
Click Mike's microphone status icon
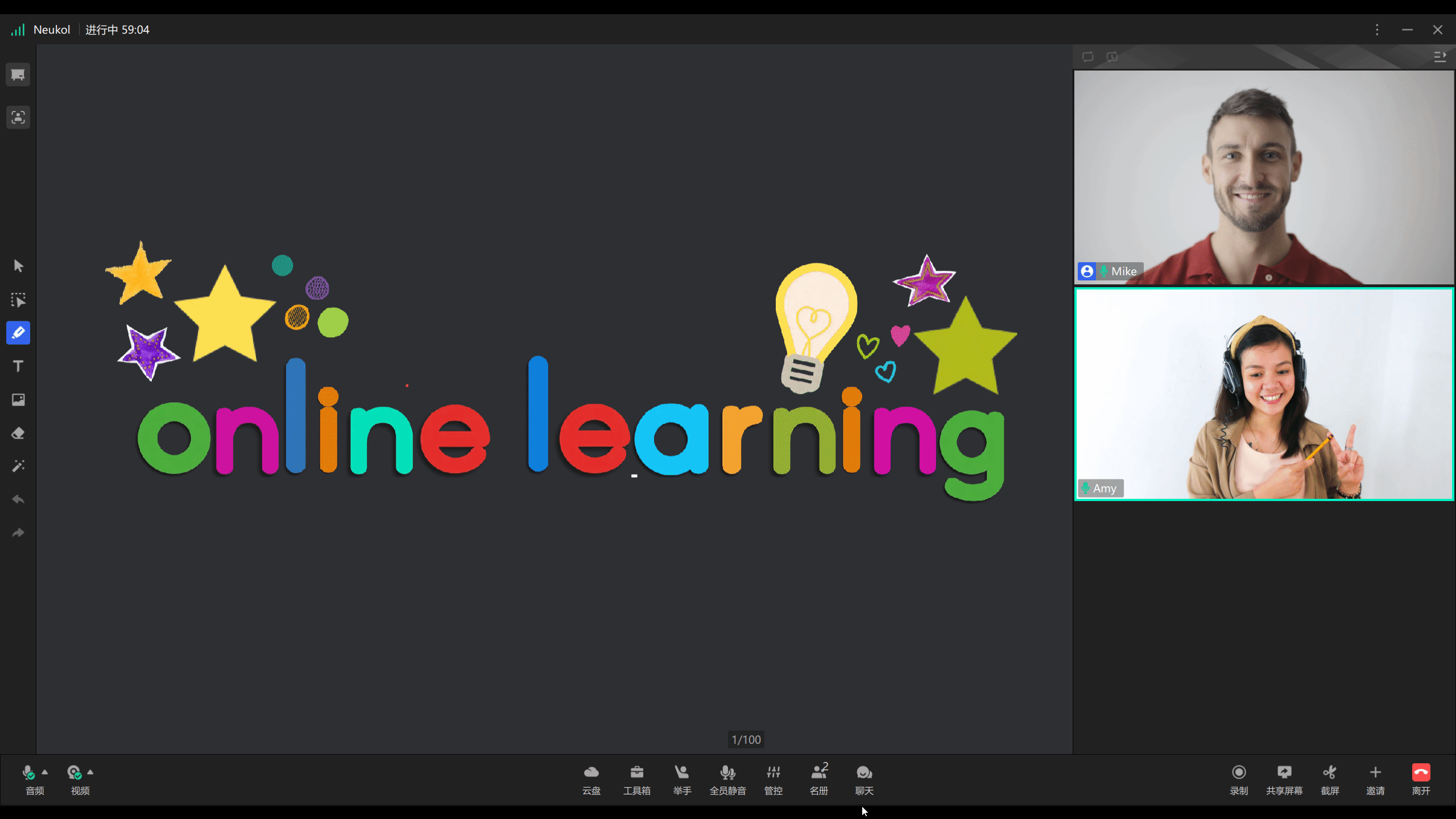(x=1103, y=271)
